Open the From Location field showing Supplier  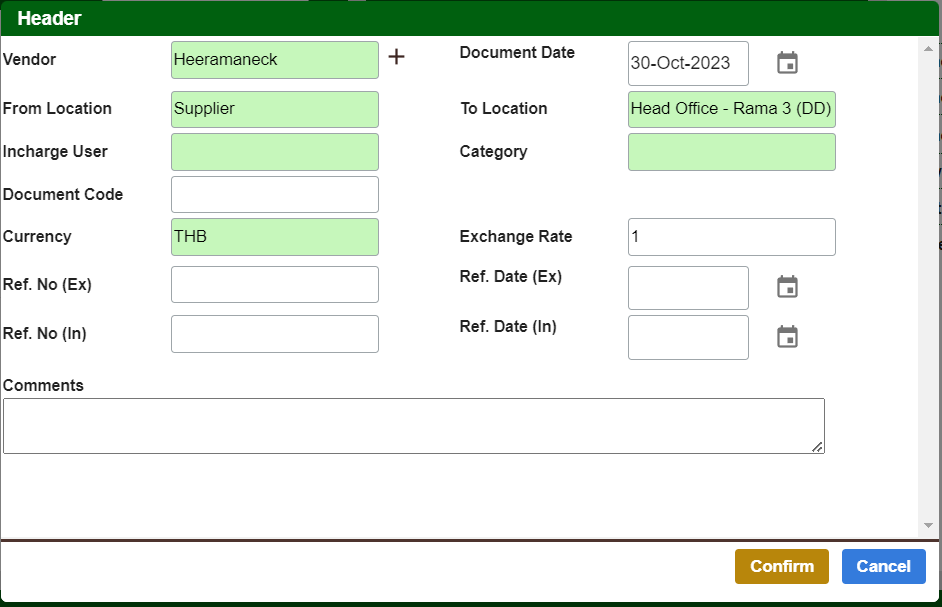point(275,109)
